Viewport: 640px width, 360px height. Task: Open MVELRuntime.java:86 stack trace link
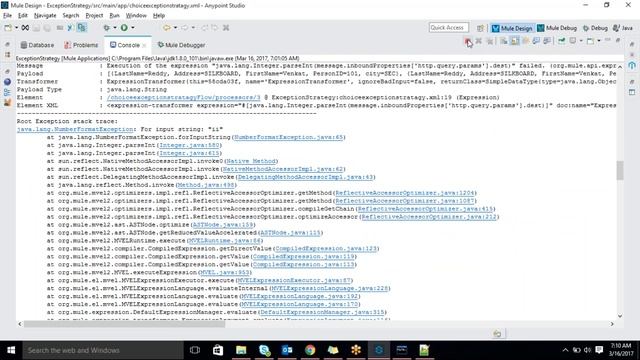pyautogui.click(x=224, y=240)
